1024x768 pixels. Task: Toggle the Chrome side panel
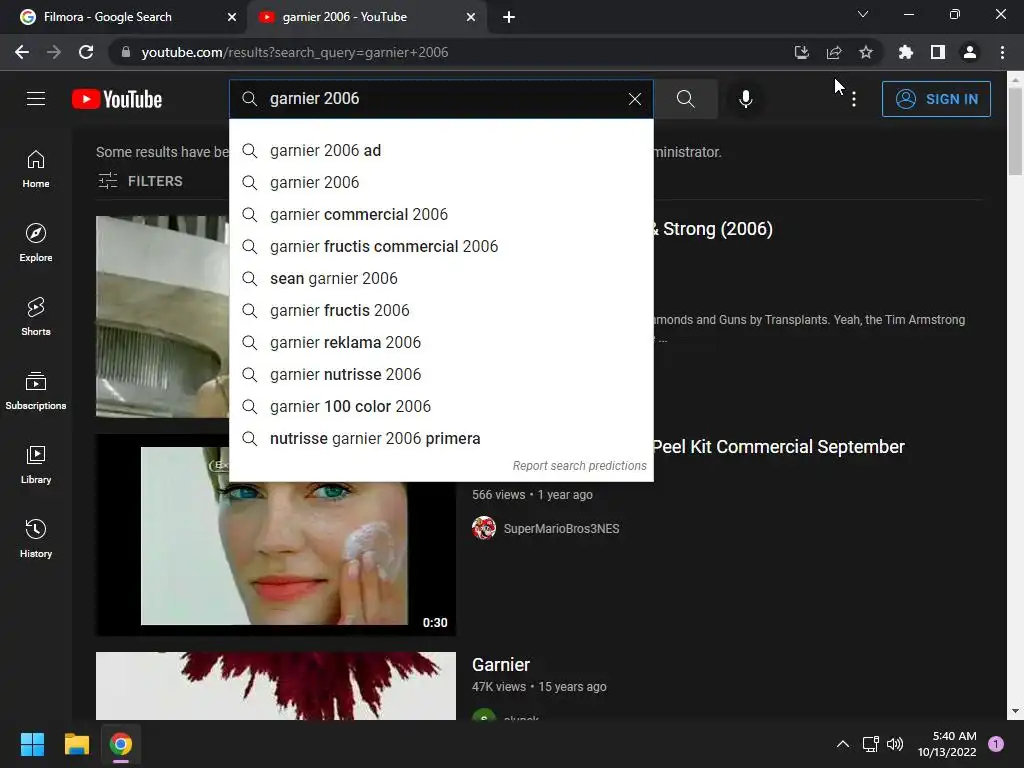tap(938, 52)
